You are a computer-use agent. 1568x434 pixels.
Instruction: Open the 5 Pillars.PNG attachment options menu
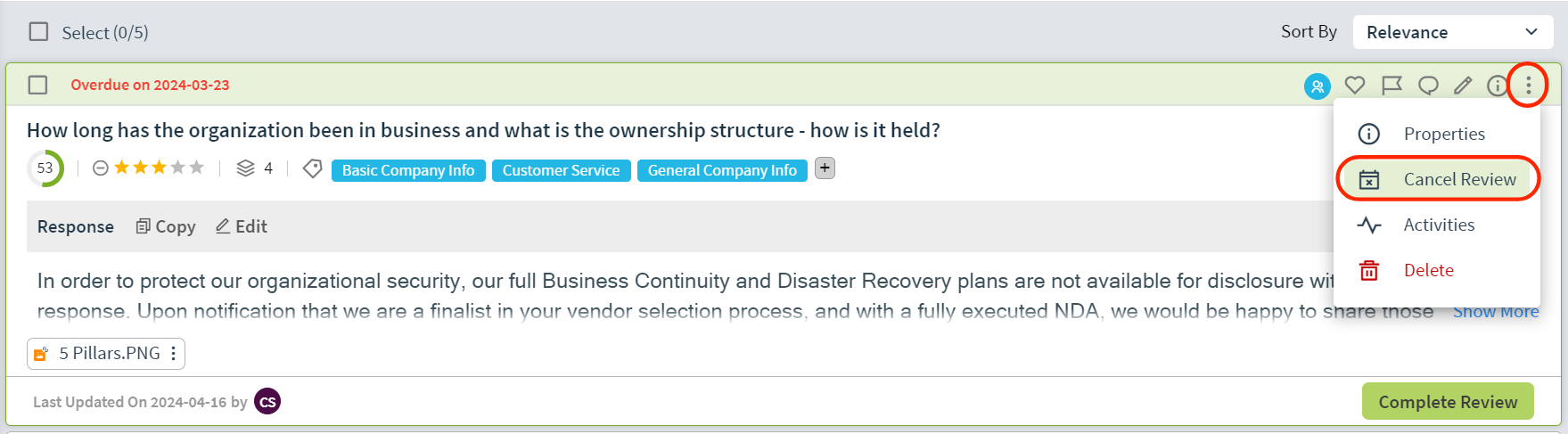point(173,354)
